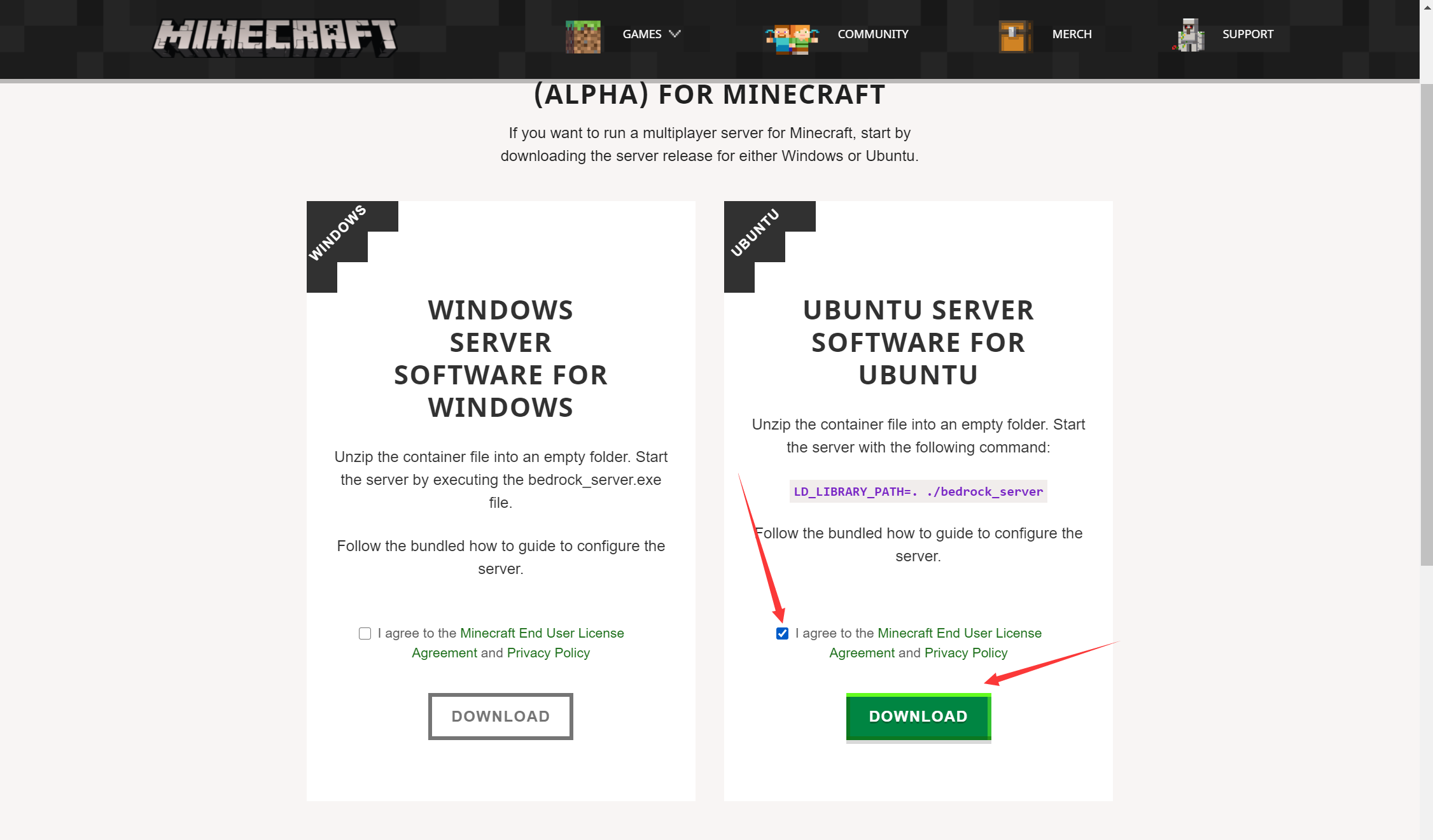The width and height of the screenshot is (1433, 840).
Task: Open the Community menu item
Action: tap(873, 34)
